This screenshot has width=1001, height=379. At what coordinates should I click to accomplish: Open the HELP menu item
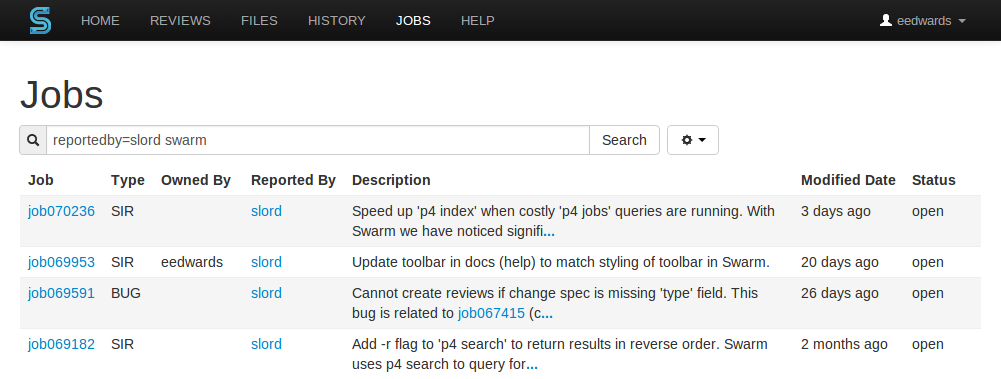(x=478, y=20)
